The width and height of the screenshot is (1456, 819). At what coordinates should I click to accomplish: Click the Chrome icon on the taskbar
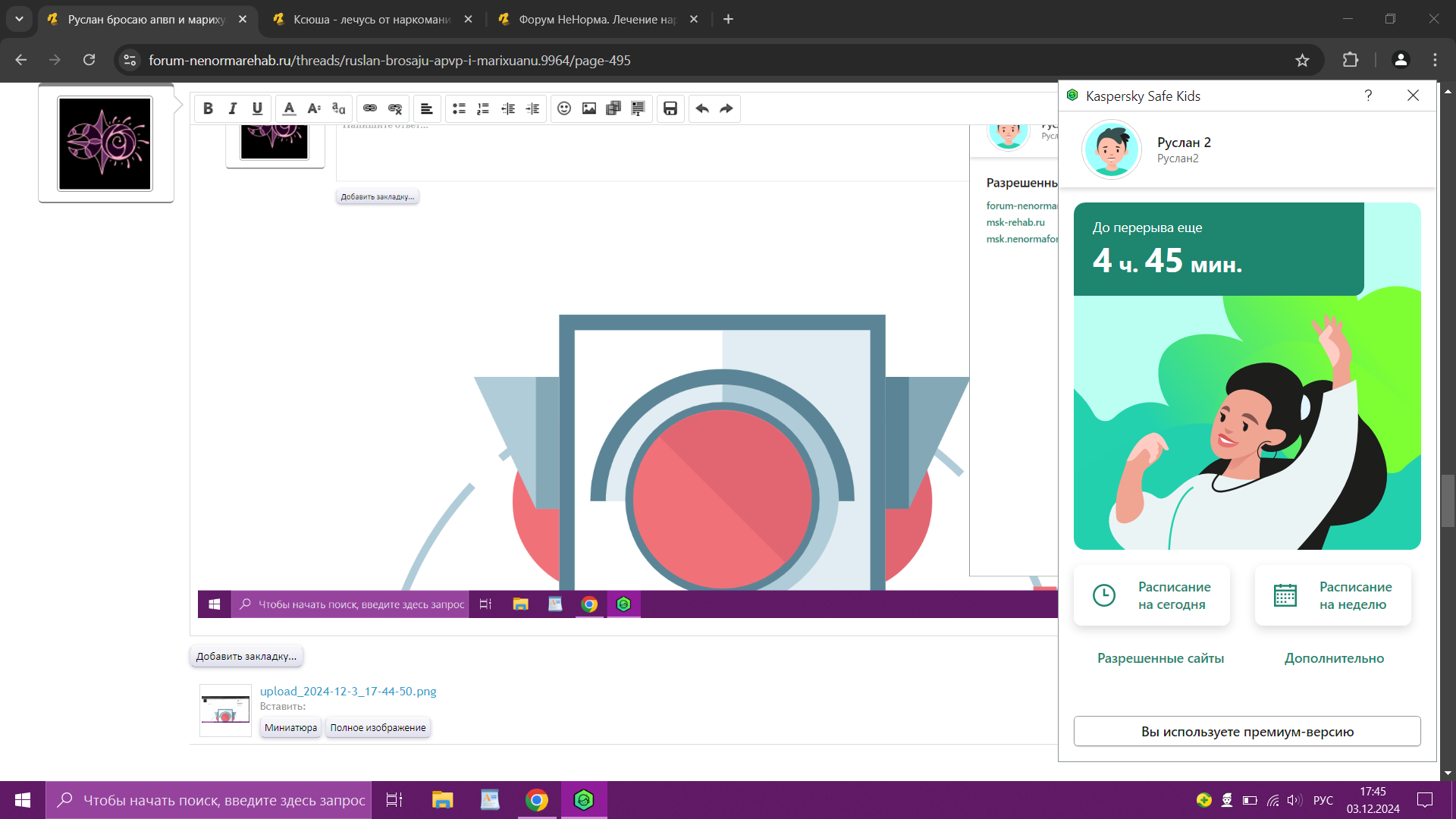tap(537, 800)
